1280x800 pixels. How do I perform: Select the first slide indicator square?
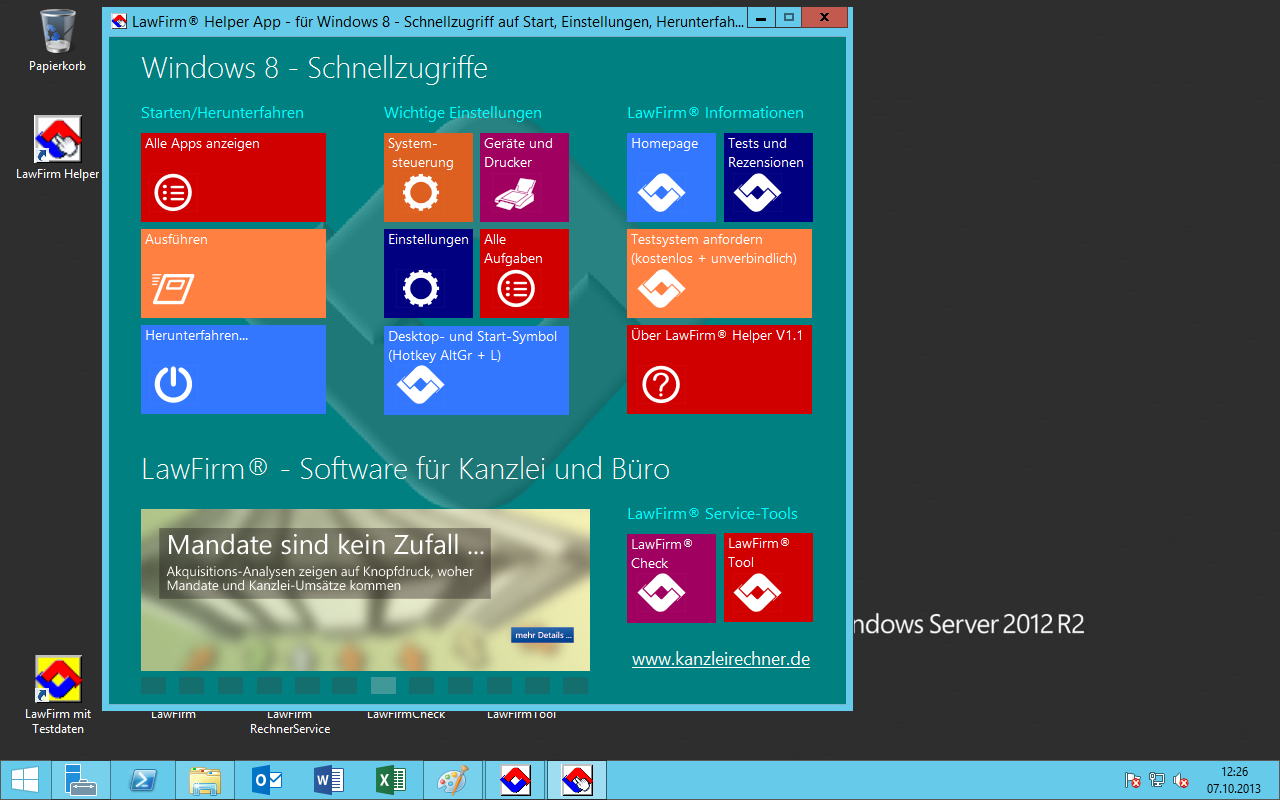(x=153, y=685)
